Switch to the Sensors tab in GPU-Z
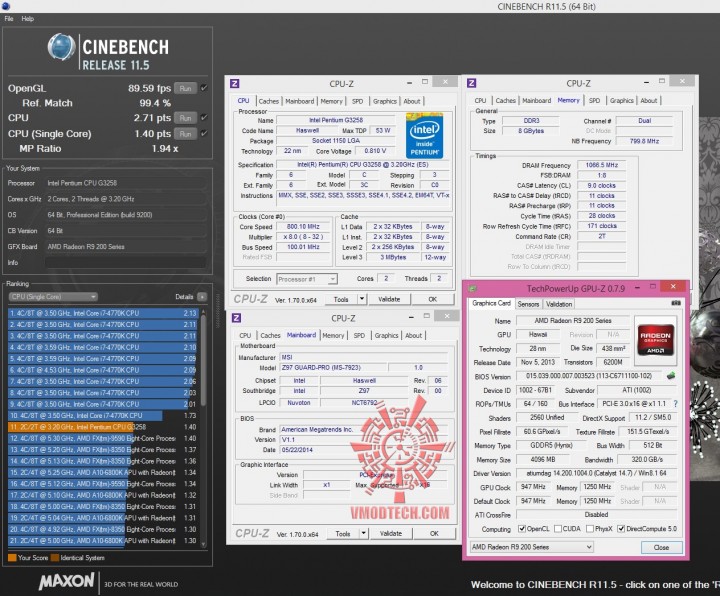Viewport: 720px width, 596px height. pos(528,304)
